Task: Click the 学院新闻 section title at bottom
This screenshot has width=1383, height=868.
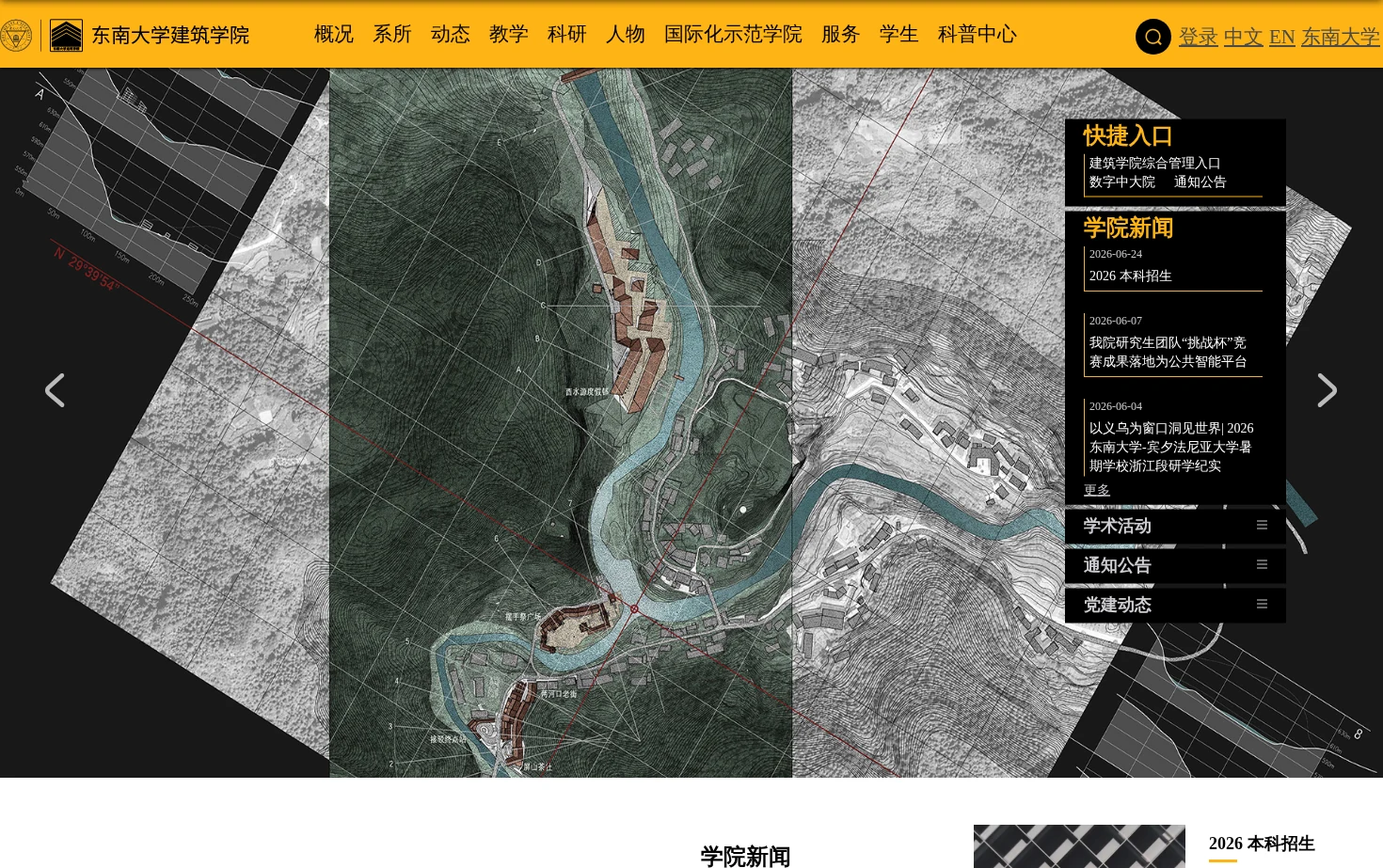Action: tap(745, 856)
